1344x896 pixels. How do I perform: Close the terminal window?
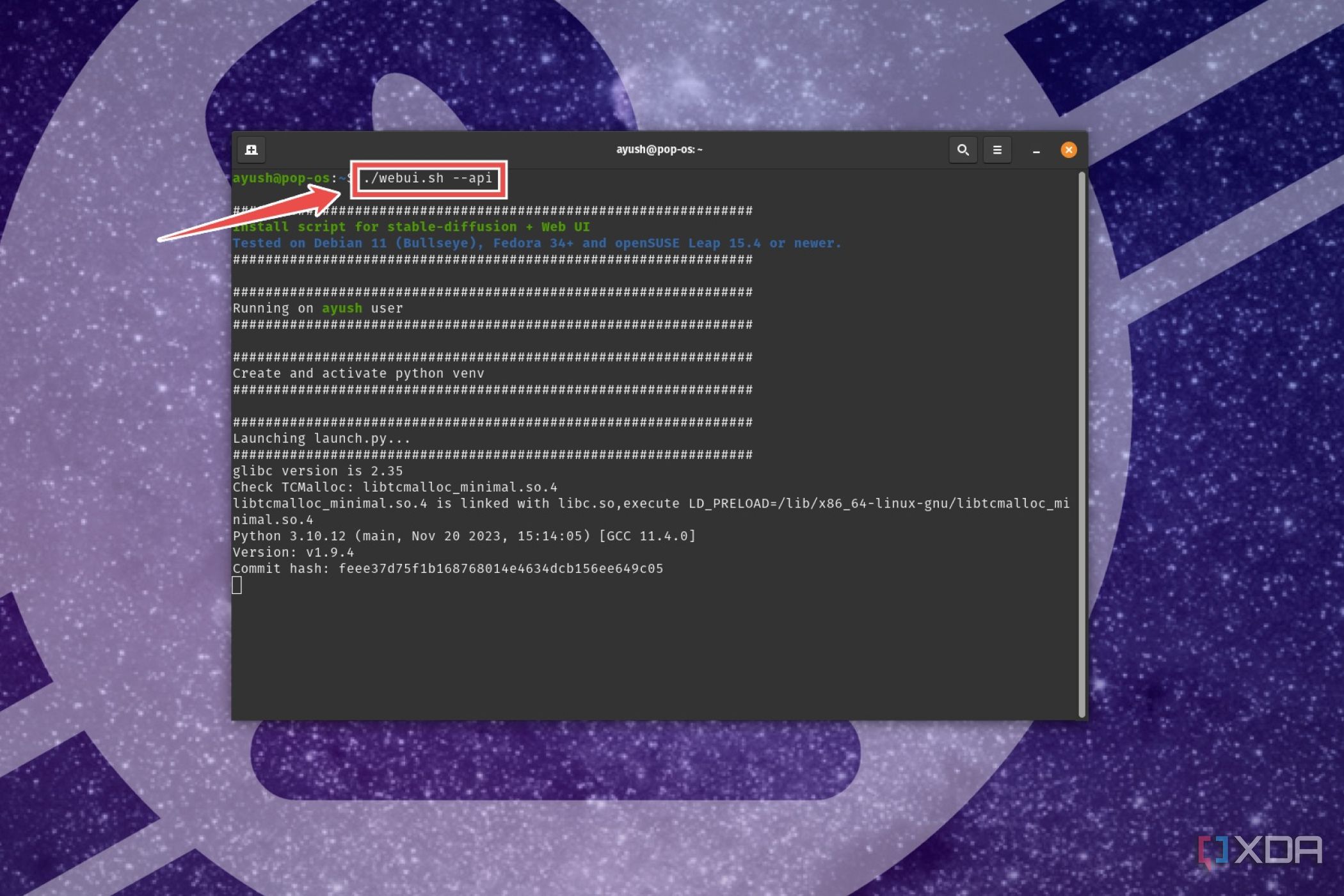[x=1069, y=150]
